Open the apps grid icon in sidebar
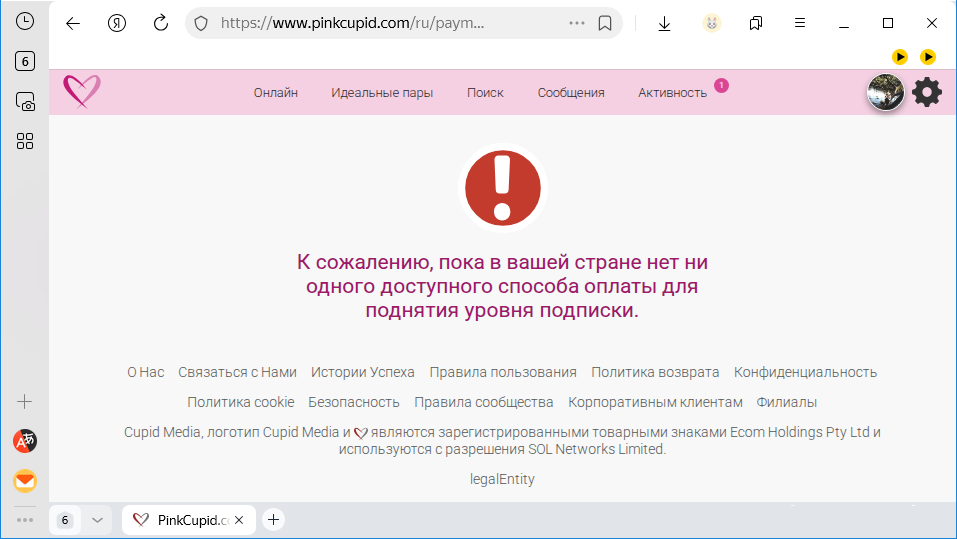Image resolution: width=957 pixels, height=539 pixels. (x=24, y=141)
